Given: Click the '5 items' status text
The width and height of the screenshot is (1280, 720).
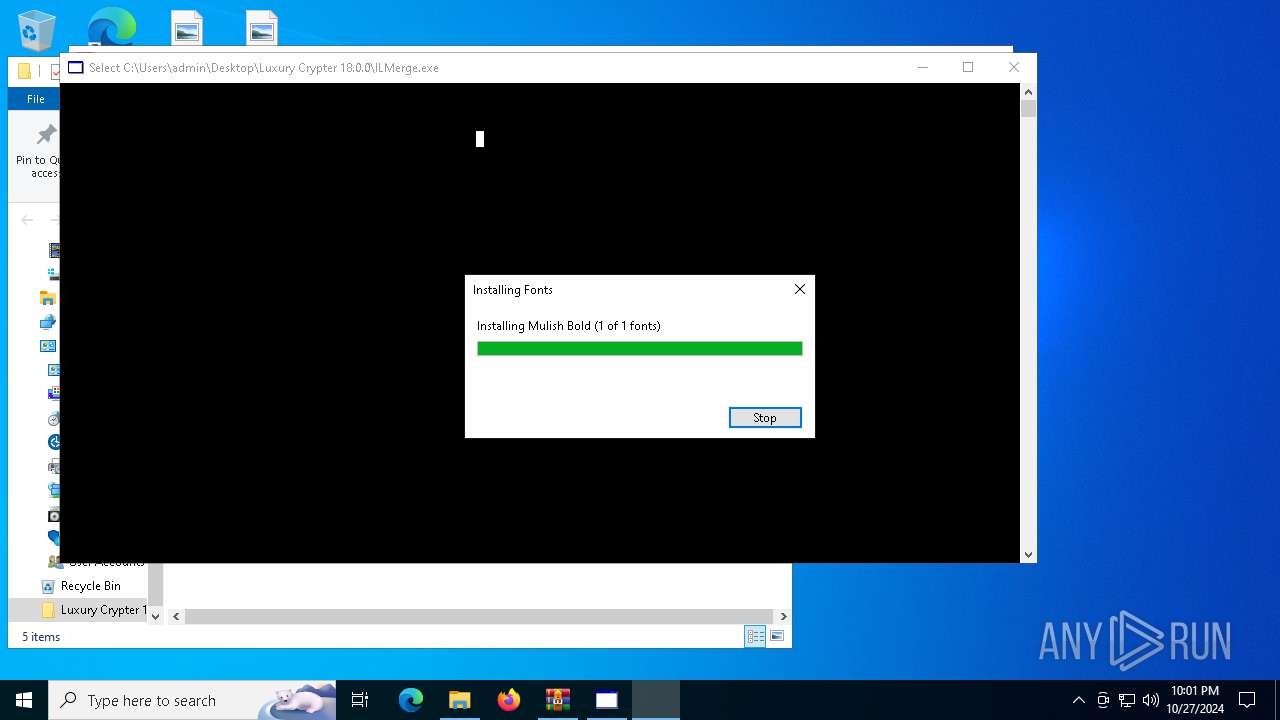Looking at the screenshot, I should pos(41,637).
